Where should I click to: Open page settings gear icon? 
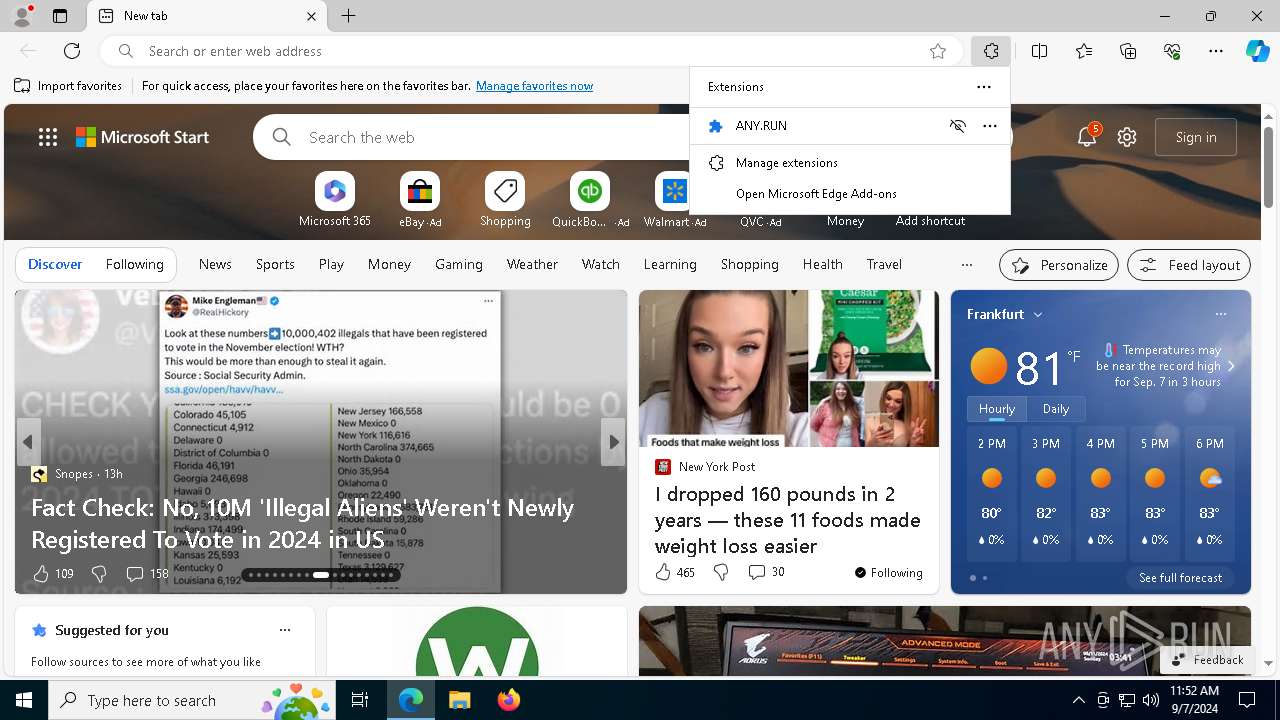1127,138
